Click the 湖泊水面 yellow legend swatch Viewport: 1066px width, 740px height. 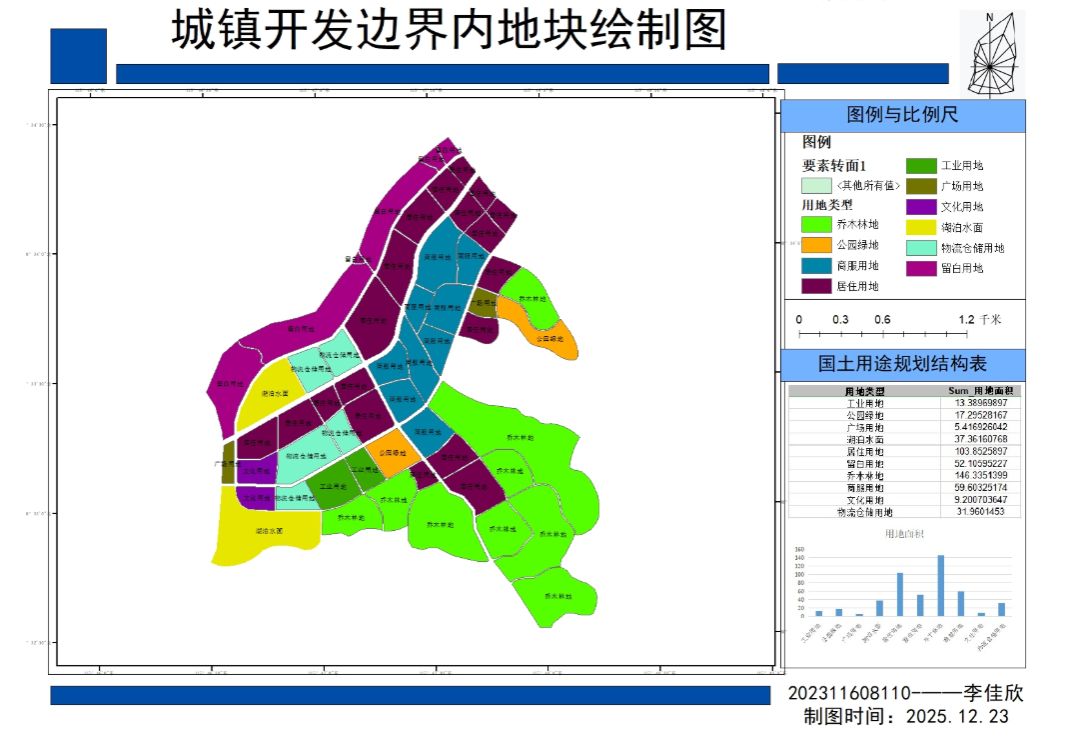921,228
